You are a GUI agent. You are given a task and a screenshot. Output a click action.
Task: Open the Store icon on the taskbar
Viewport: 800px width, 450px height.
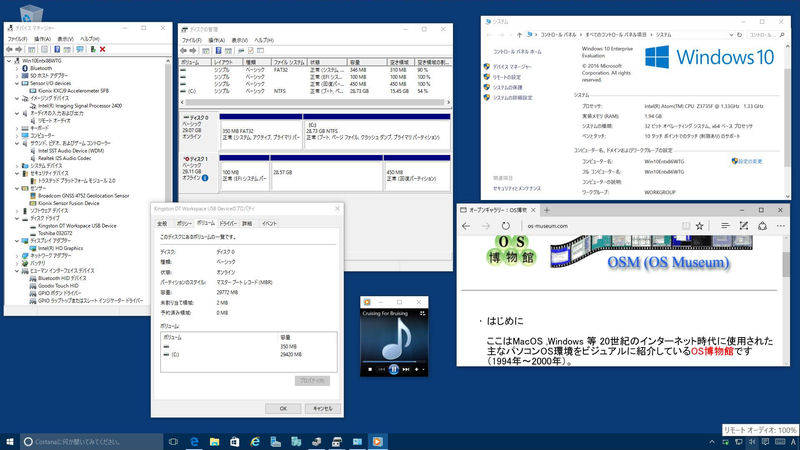point(235,441)
